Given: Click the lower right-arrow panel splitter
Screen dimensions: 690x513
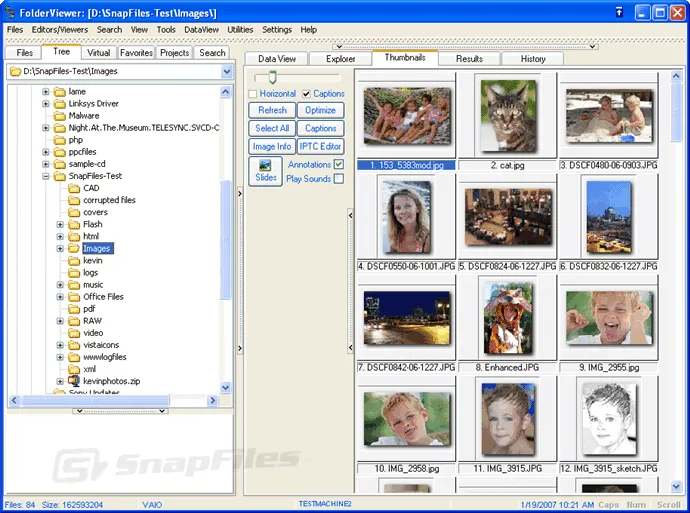Looking at the screenshot, I should click(240, 348).
